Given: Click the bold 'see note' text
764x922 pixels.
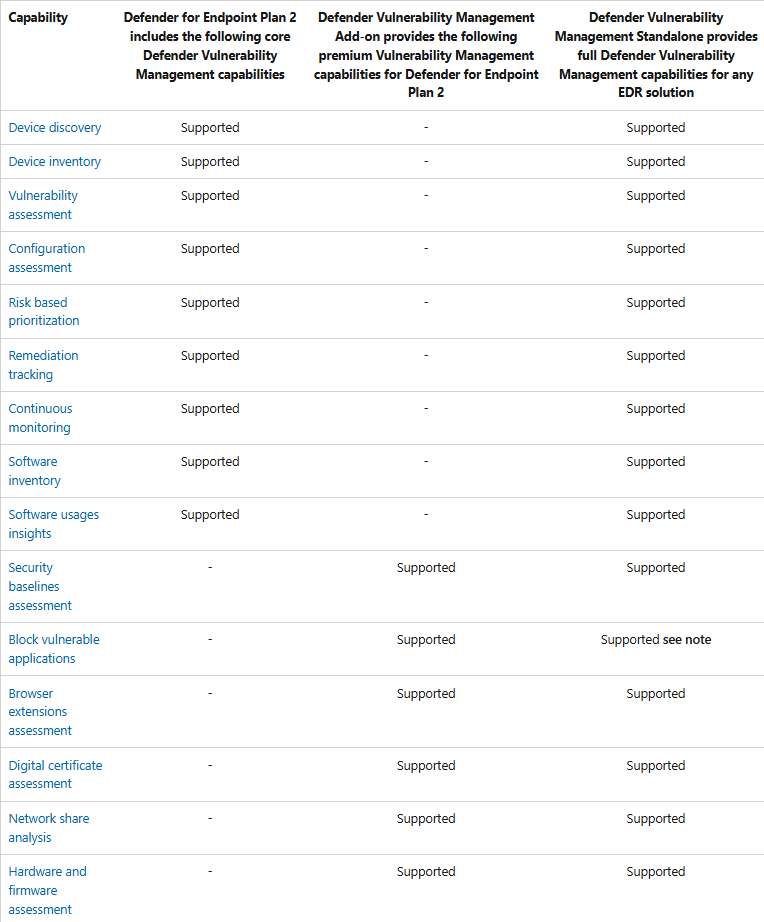Looking at the screenshot, I should tap(687, 640).
